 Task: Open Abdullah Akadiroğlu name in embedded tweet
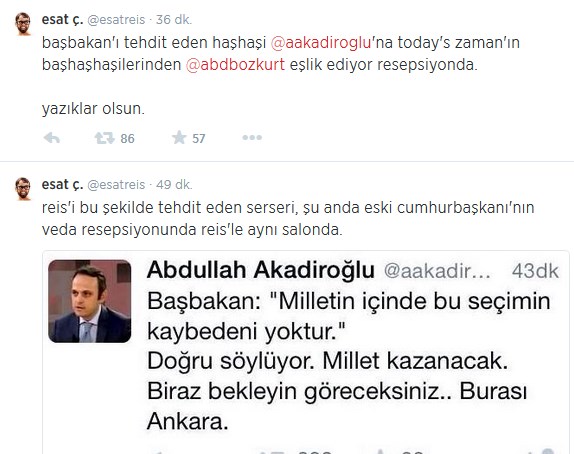[261, 270]
